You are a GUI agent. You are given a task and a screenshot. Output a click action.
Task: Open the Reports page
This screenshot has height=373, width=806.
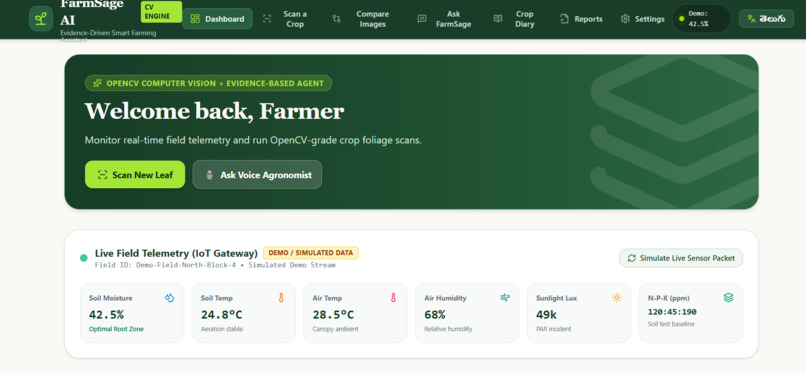click(x=581, y=19)
